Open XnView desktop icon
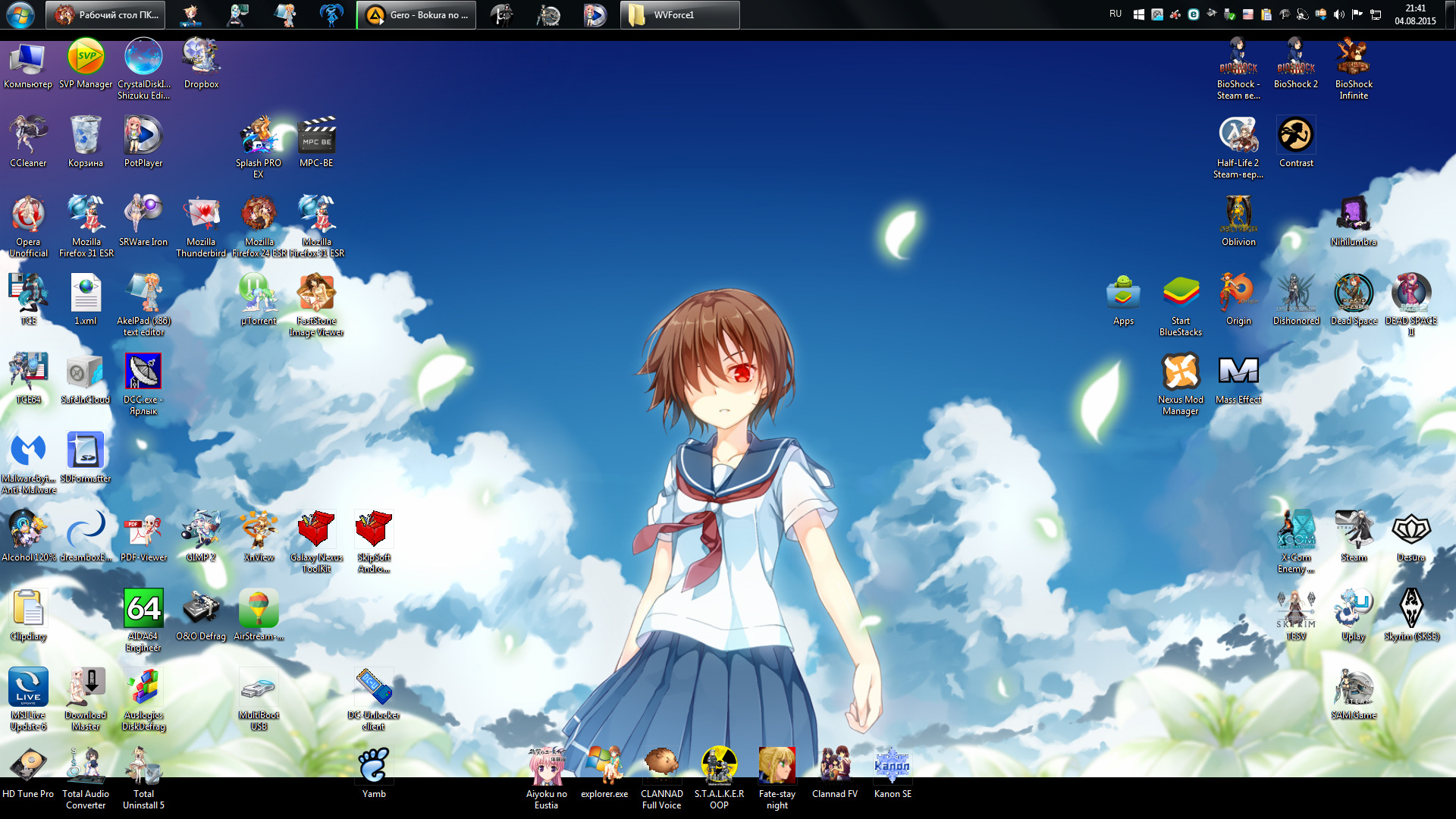 point(259,537)
